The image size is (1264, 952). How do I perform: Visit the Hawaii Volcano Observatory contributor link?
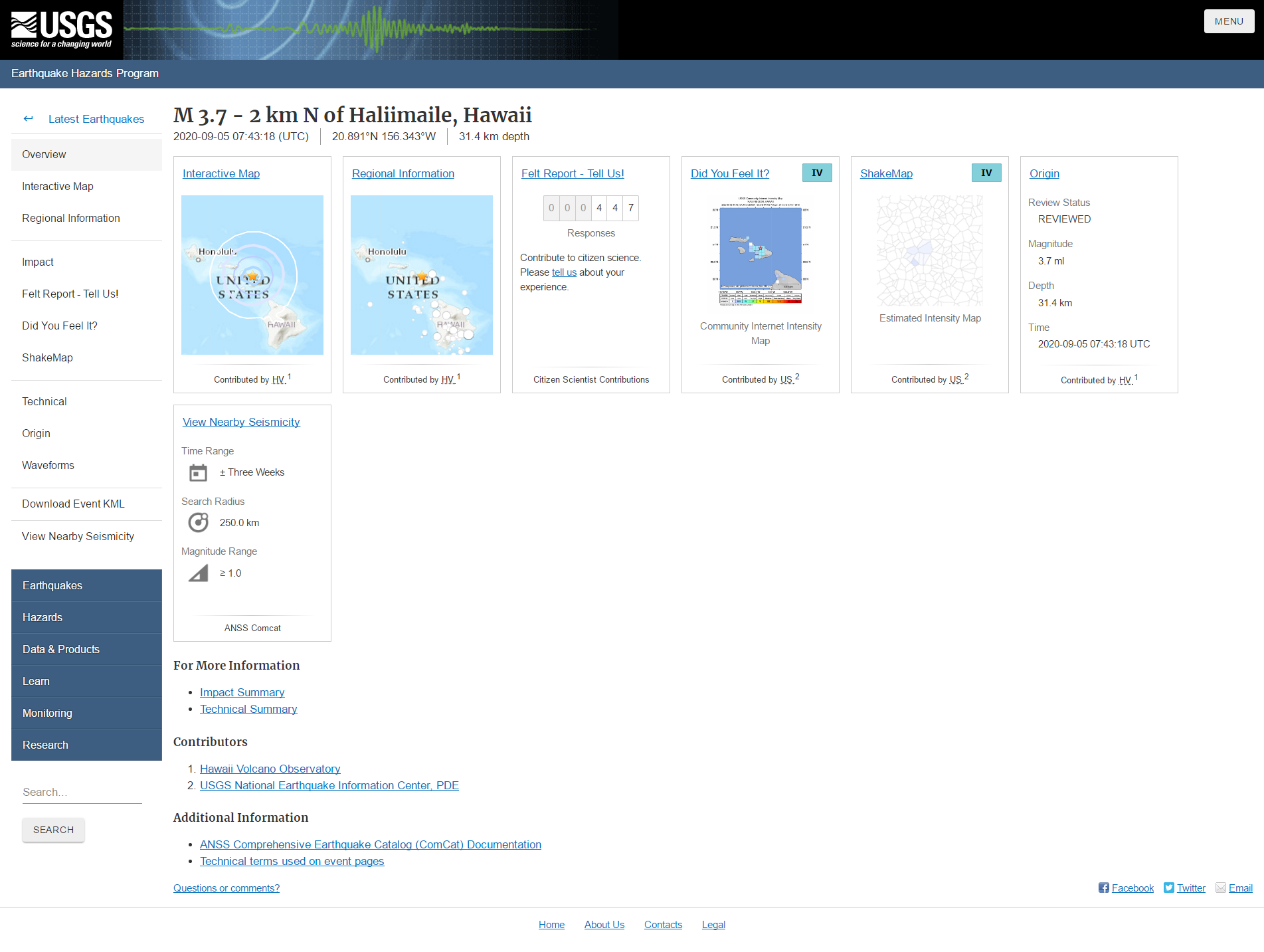[270, 769]
